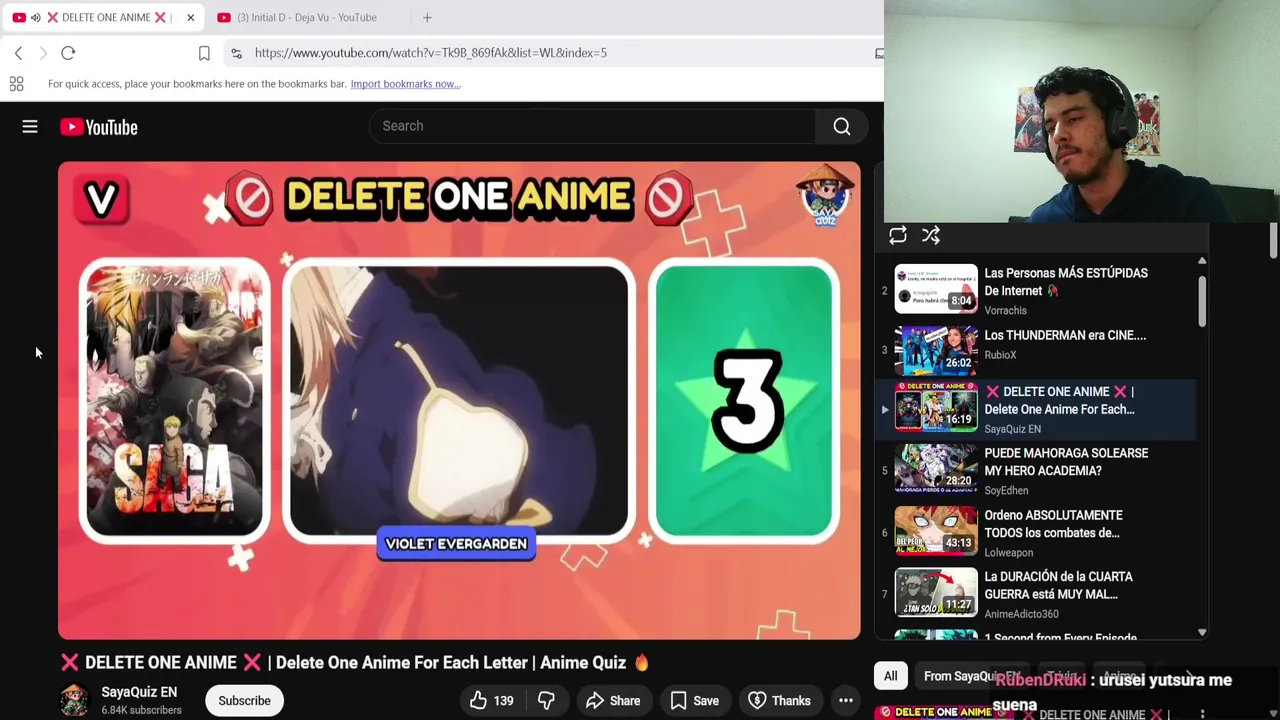Open La DURACIÓN de la CUARTA GUERRA video title
The image size is (1280, 720).
[1058, 586]
